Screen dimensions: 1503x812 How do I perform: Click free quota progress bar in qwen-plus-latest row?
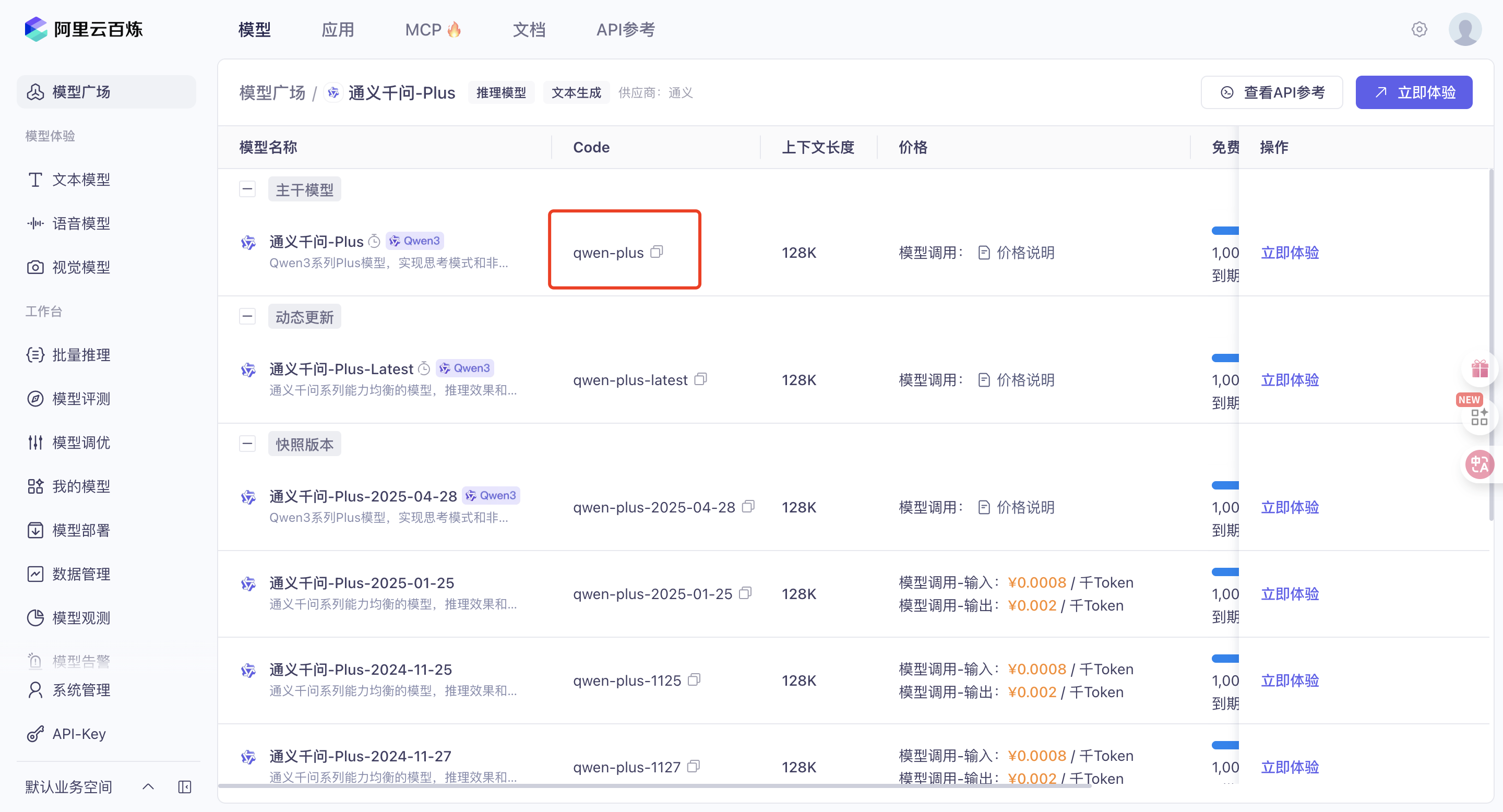[1225, 357]
